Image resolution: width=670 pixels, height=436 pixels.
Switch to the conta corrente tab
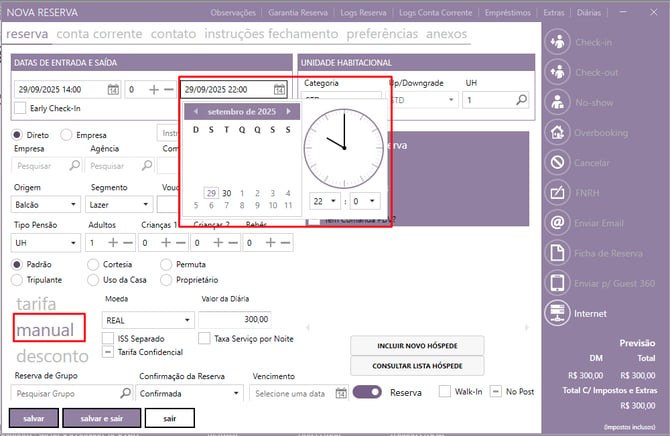[99, 34]
